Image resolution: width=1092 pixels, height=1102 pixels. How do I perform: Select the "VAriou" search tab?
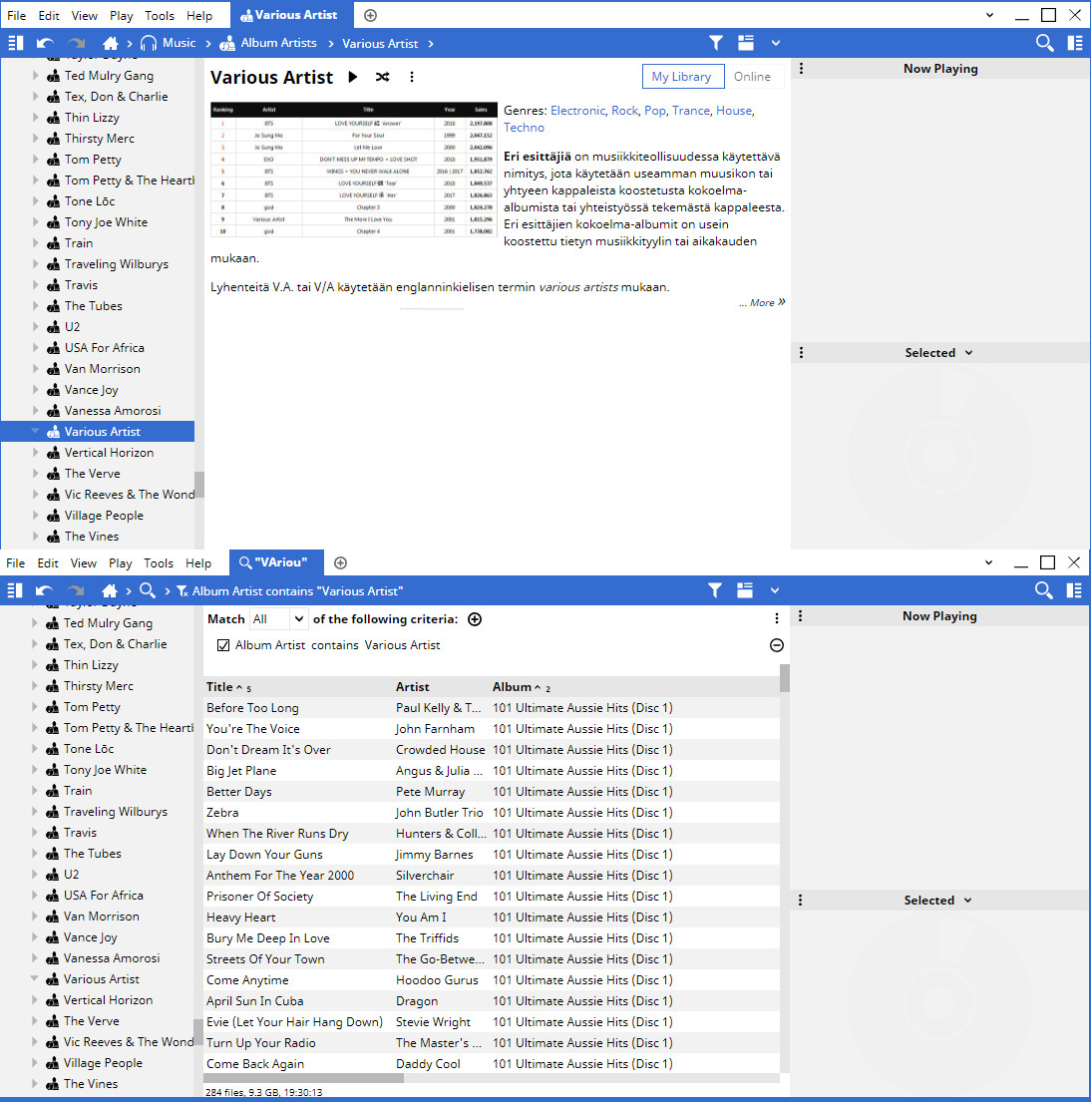[274, 562]
